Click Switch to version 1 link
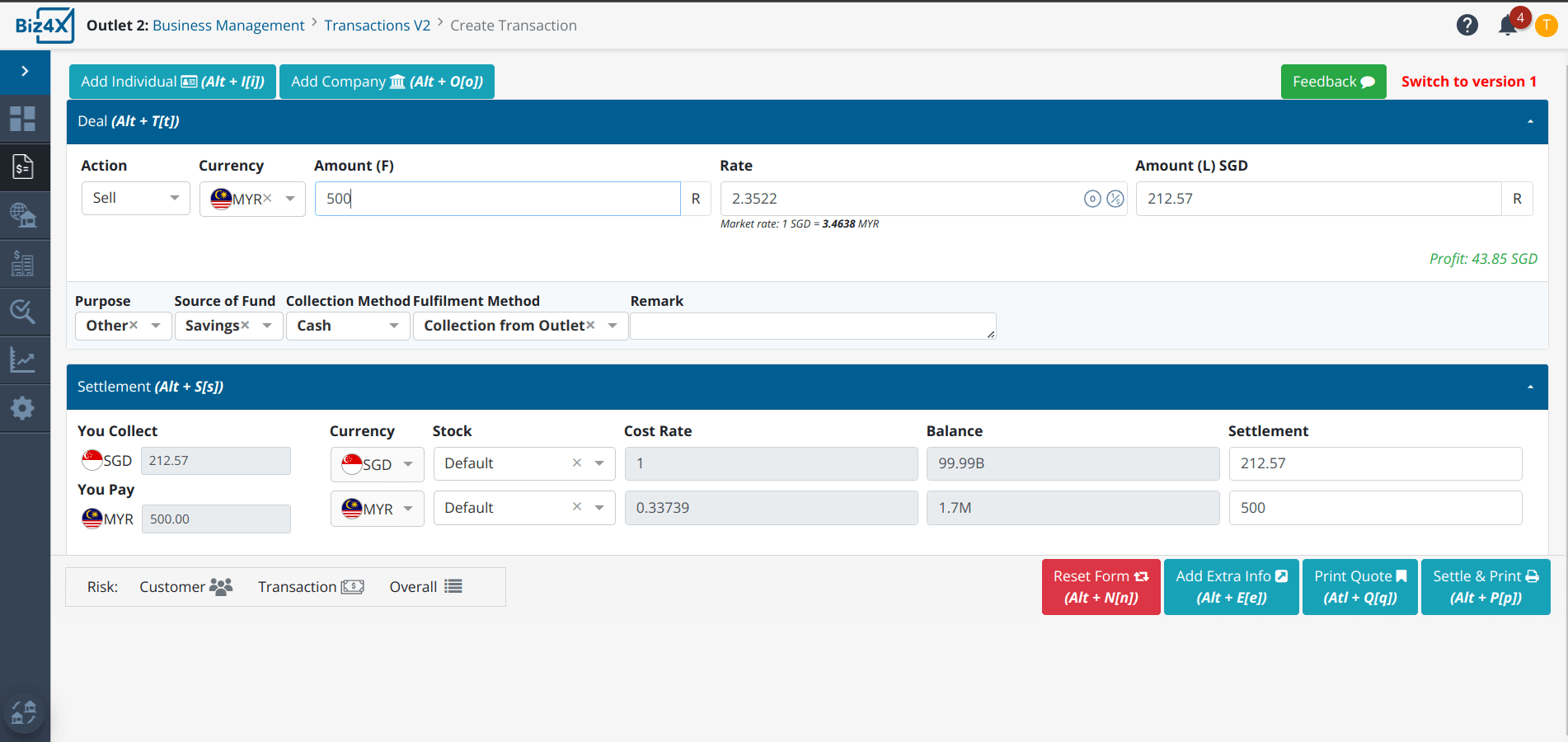 [x=1468, y=82]
